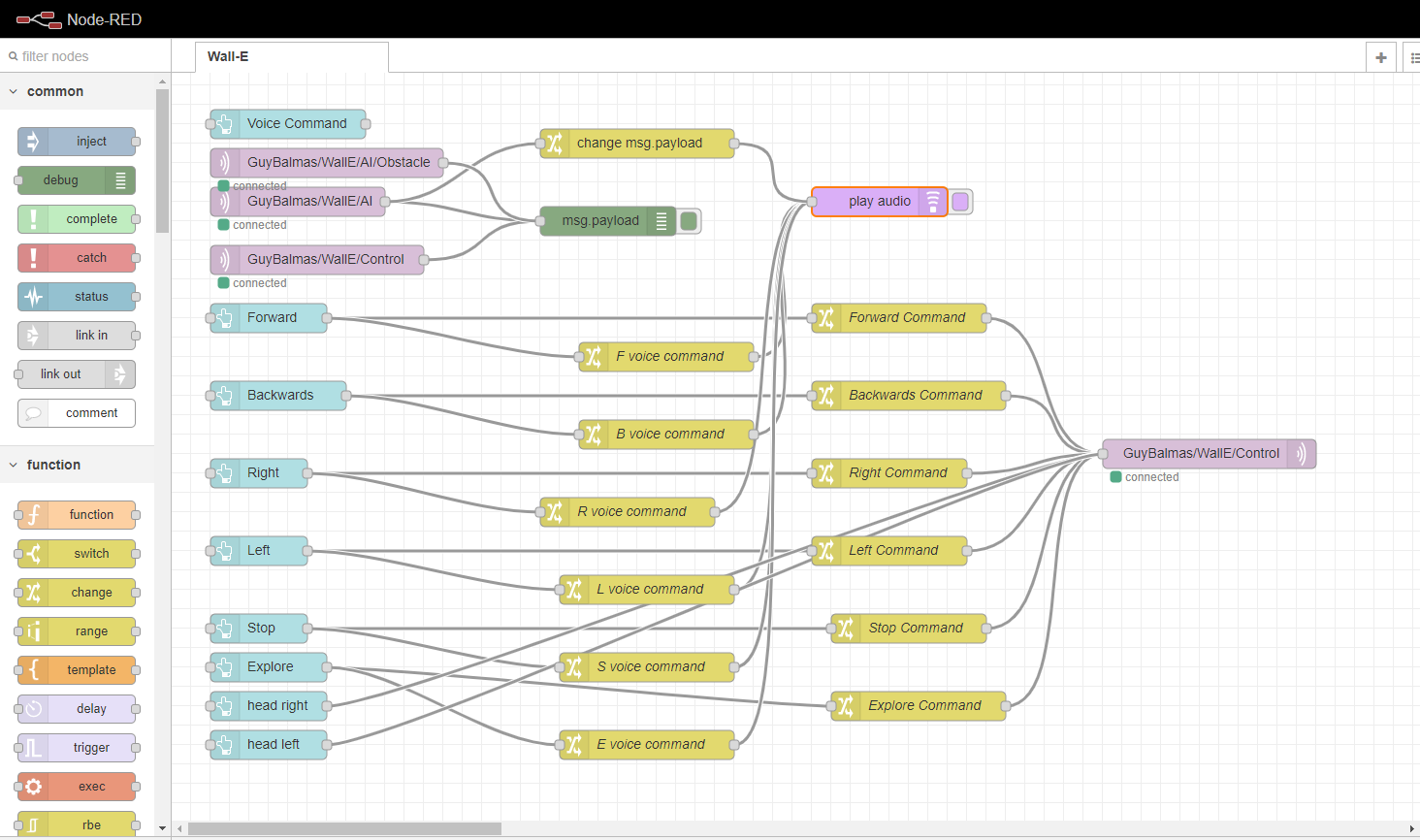The height and width of the screenshot is (840, 1420).
Task: Trigger the Right inject button
Action: point(224,473)
